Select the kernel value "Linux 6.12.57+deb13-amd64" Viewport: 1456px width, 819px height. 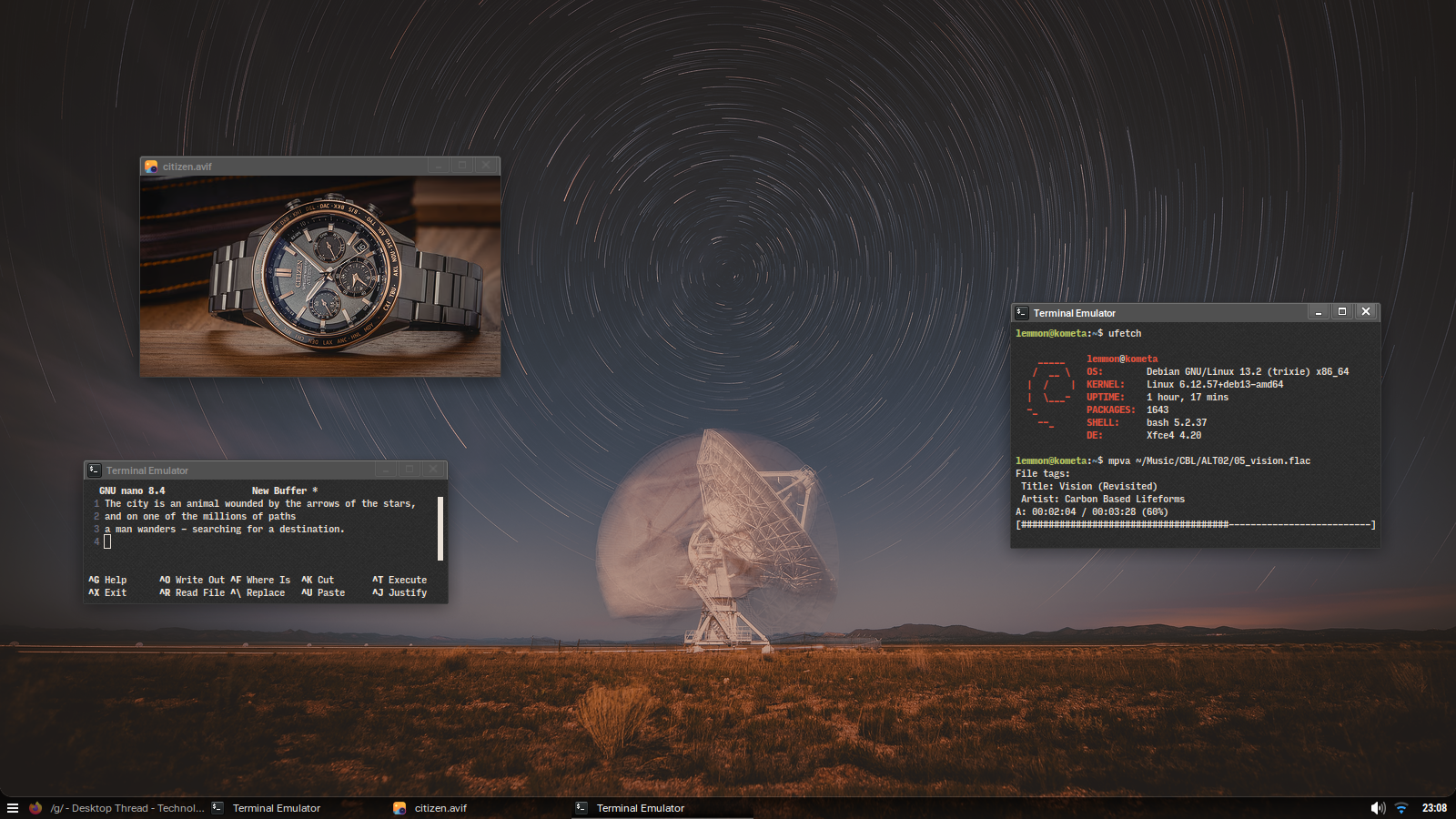coord(1215,384)
